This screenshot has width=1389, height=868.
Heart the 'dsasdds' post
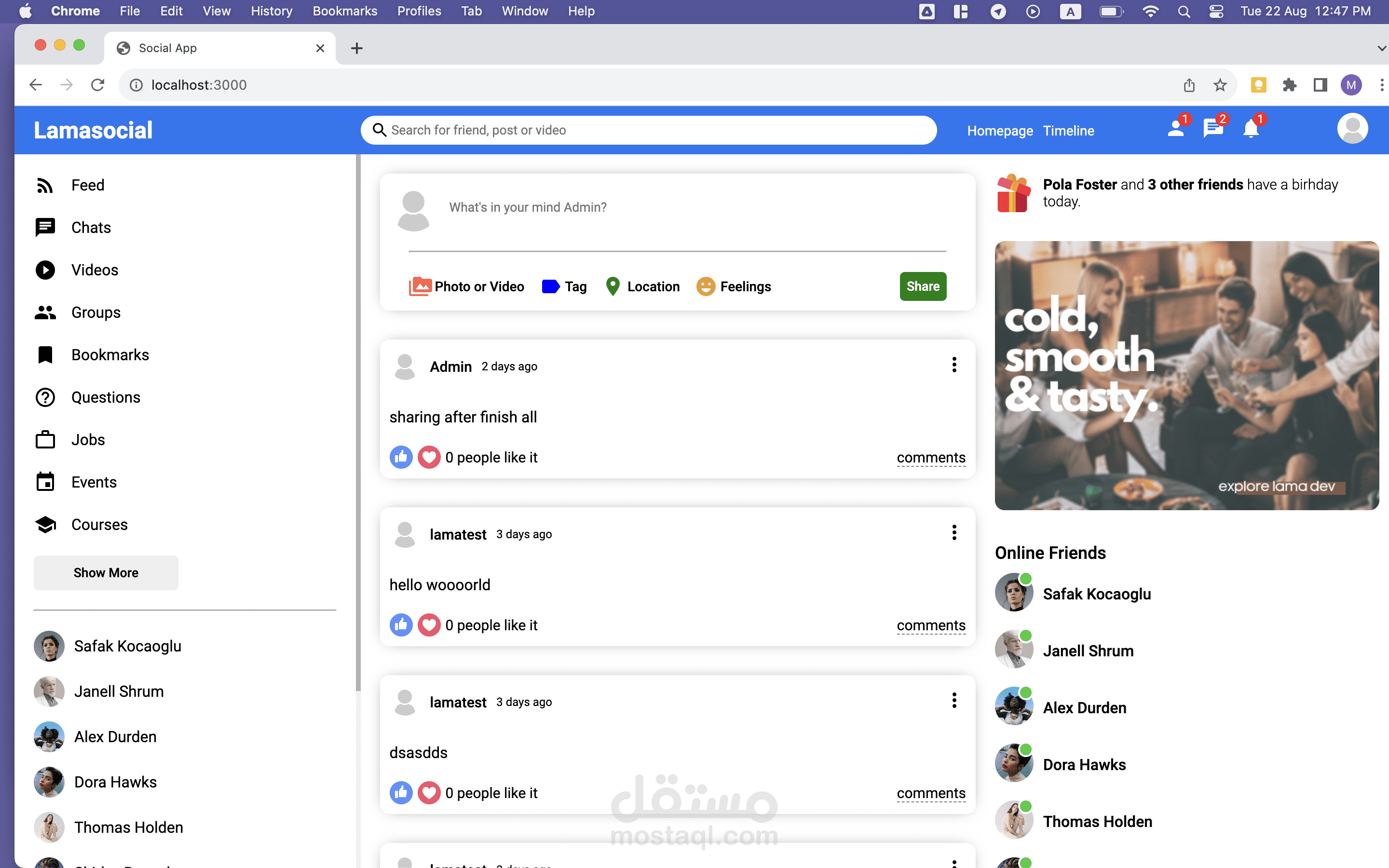pos(429,793)
